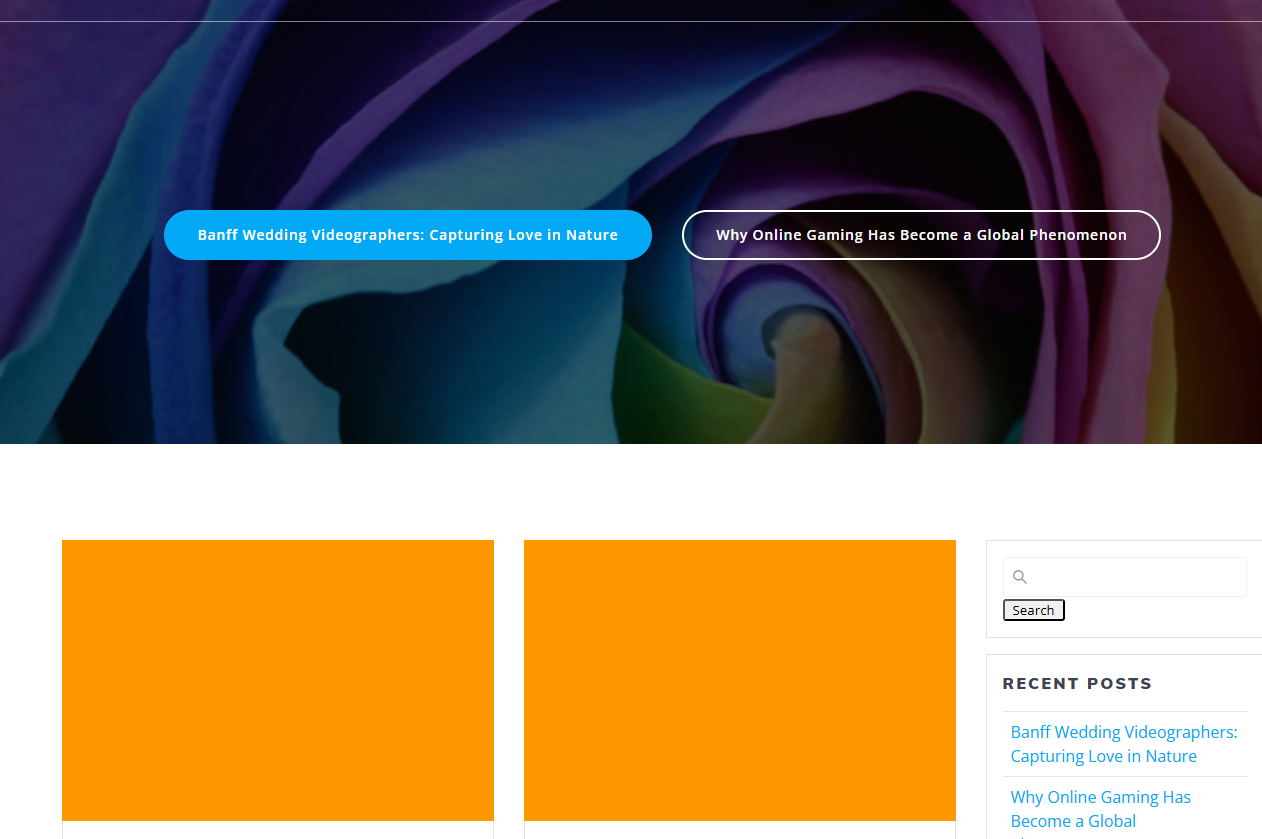Viewport: 1262px width, 839px height.
Task: Click the blue Banff Wedding Videographers hero button
Action: (x=408, y=235)
